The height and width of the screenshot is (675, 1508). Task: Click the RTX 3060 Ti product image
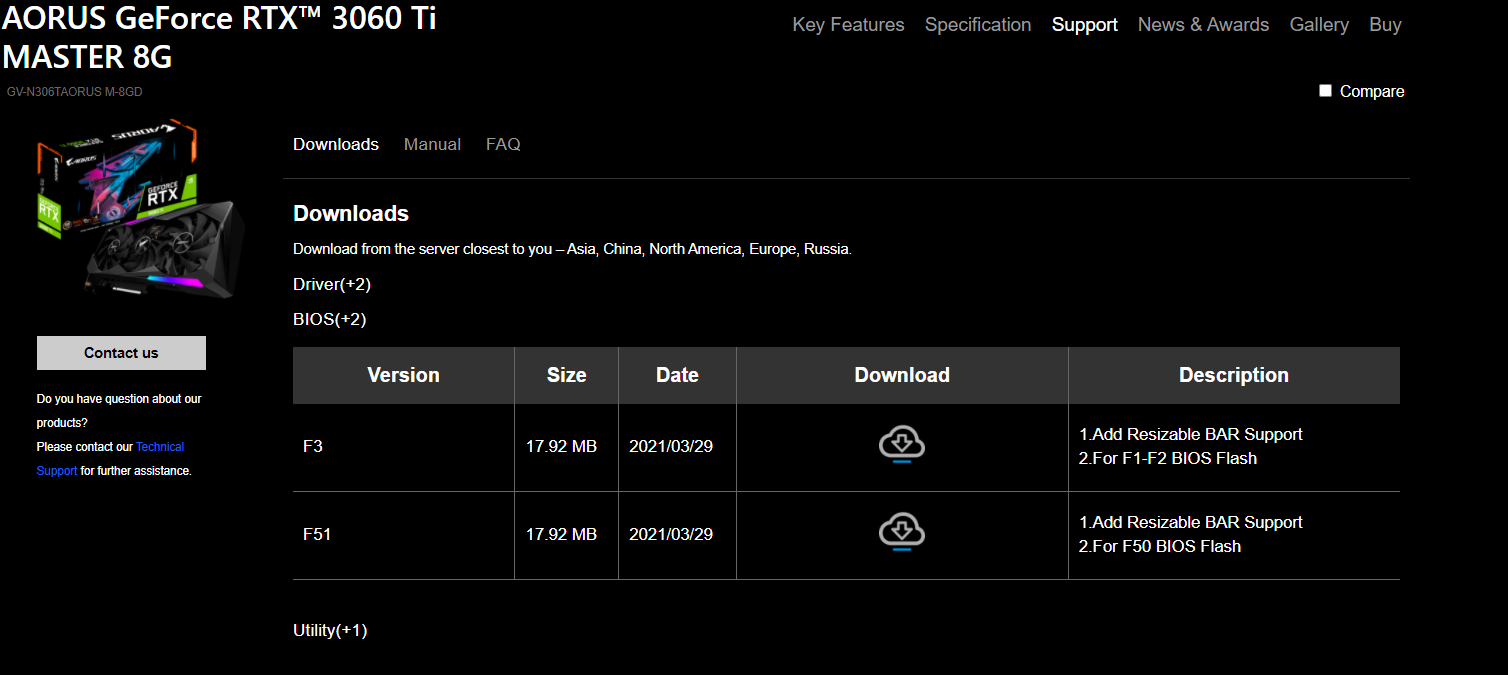(x=138, y=210)
